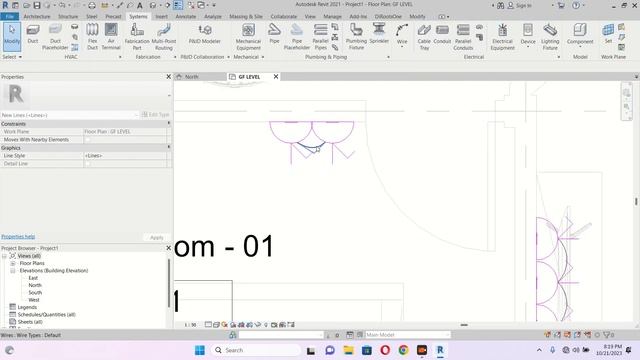This screenshot has height=360, width=640.
Task: Collapse the Graphics section
Action: (169, 147)
